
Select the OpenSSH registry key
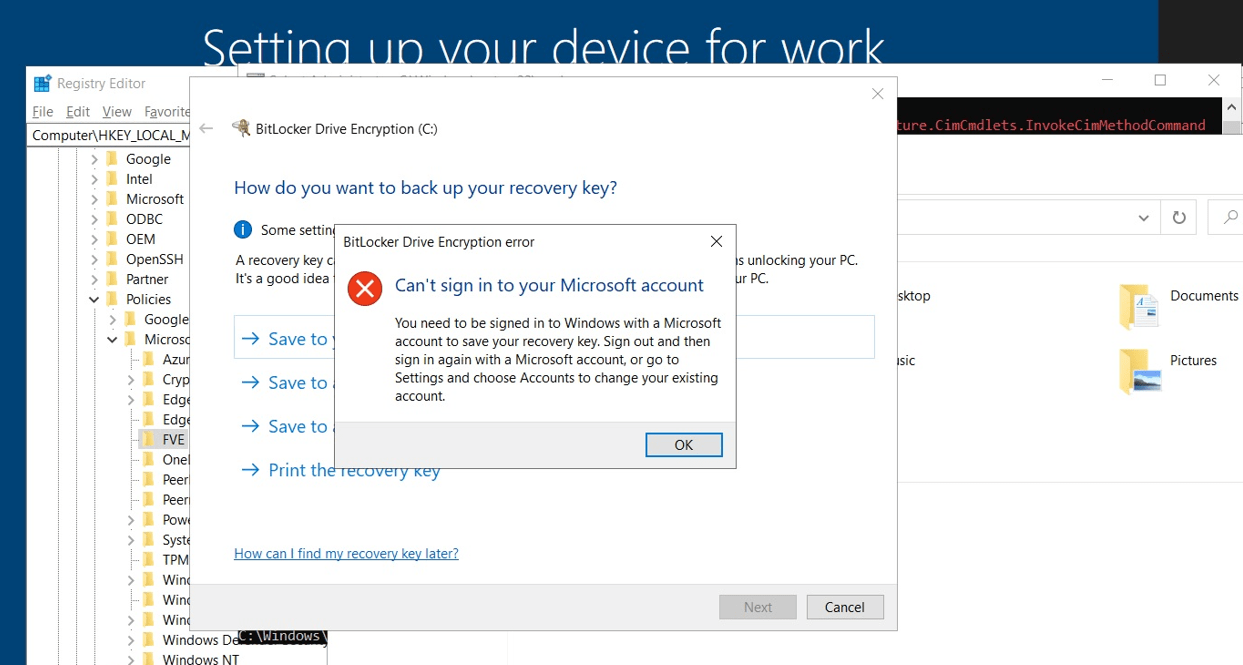pos(152,258)
